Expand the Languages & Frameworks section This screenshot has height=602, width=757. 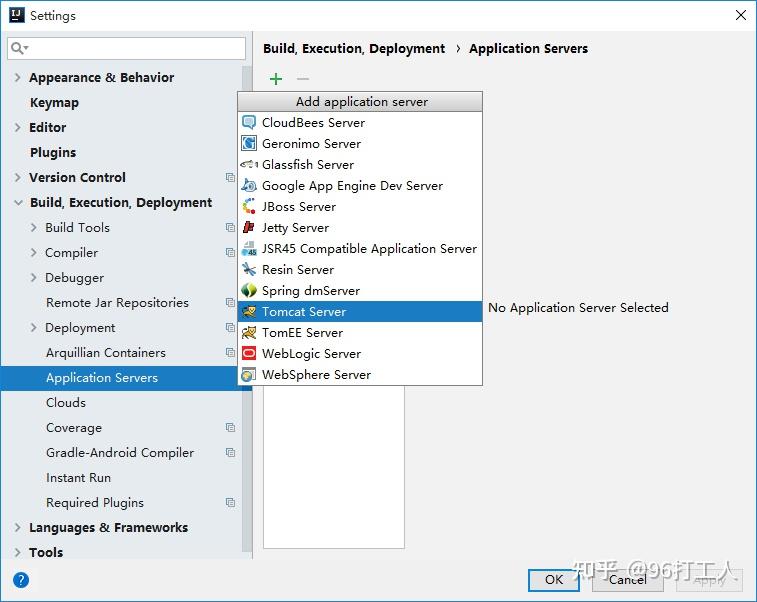pyautogui.click(x=18, y=528)
